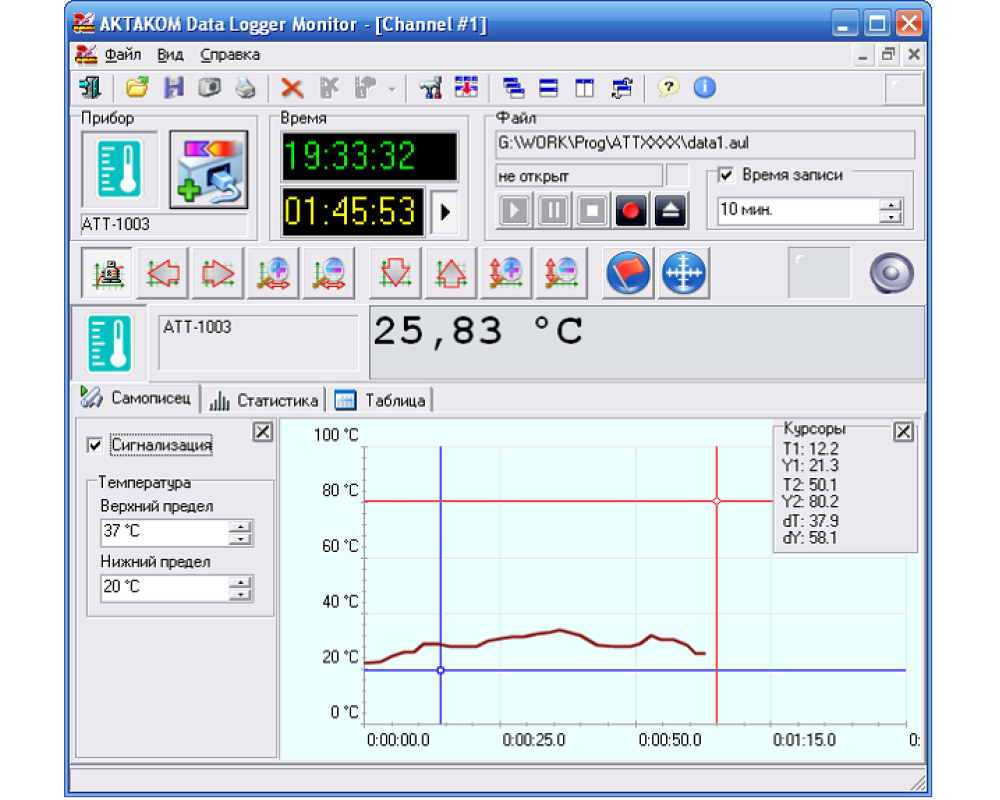
Task: Click the red cursor marker on graph
Action: [x=716, y=501]
